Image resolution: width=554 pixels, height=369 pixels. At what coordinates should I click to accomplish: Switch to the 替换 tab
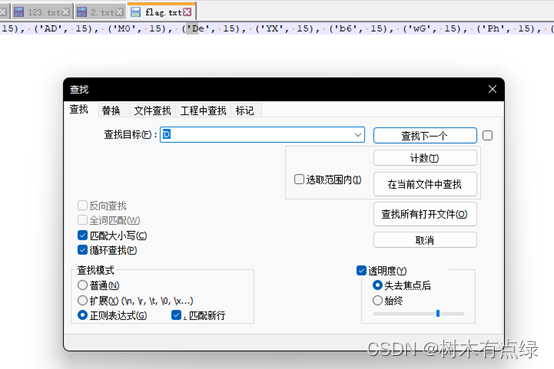tap(111, 111)
